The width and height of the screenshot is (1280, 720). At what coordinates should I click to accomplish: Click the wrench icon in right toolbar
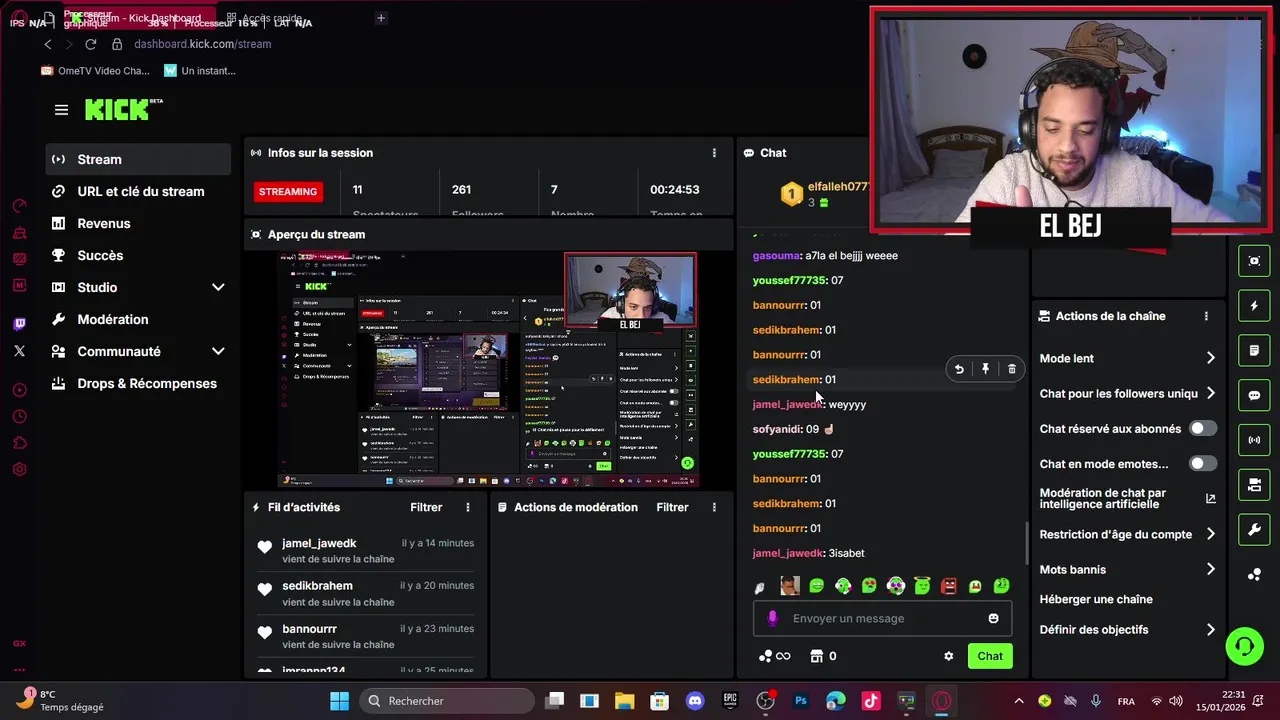click(x=1254, y=530)
